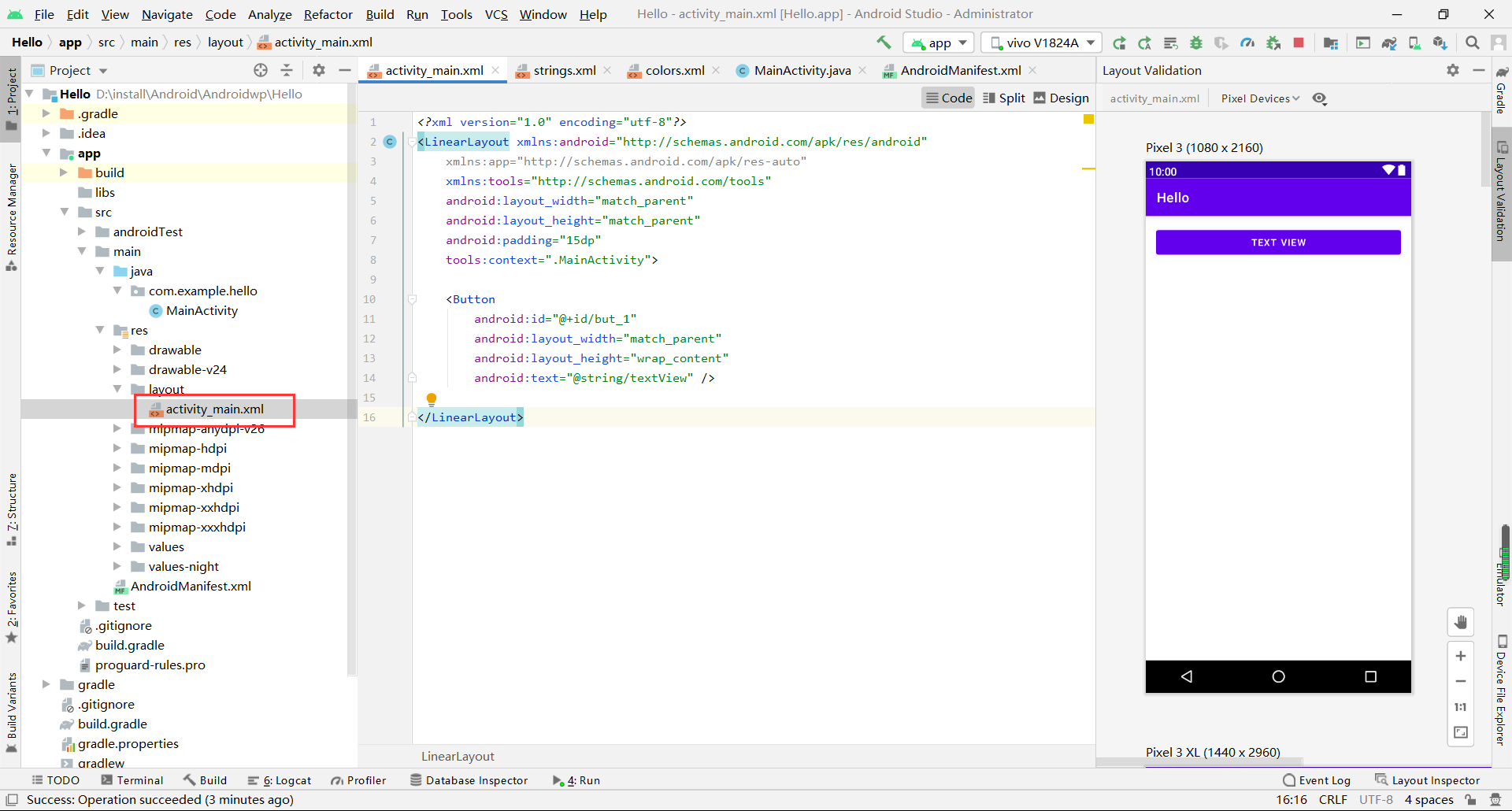This screenshot has width=1512, height=811.
Task: Click Apply Changes and Restart Activity icon
Action: [1145, 43]
